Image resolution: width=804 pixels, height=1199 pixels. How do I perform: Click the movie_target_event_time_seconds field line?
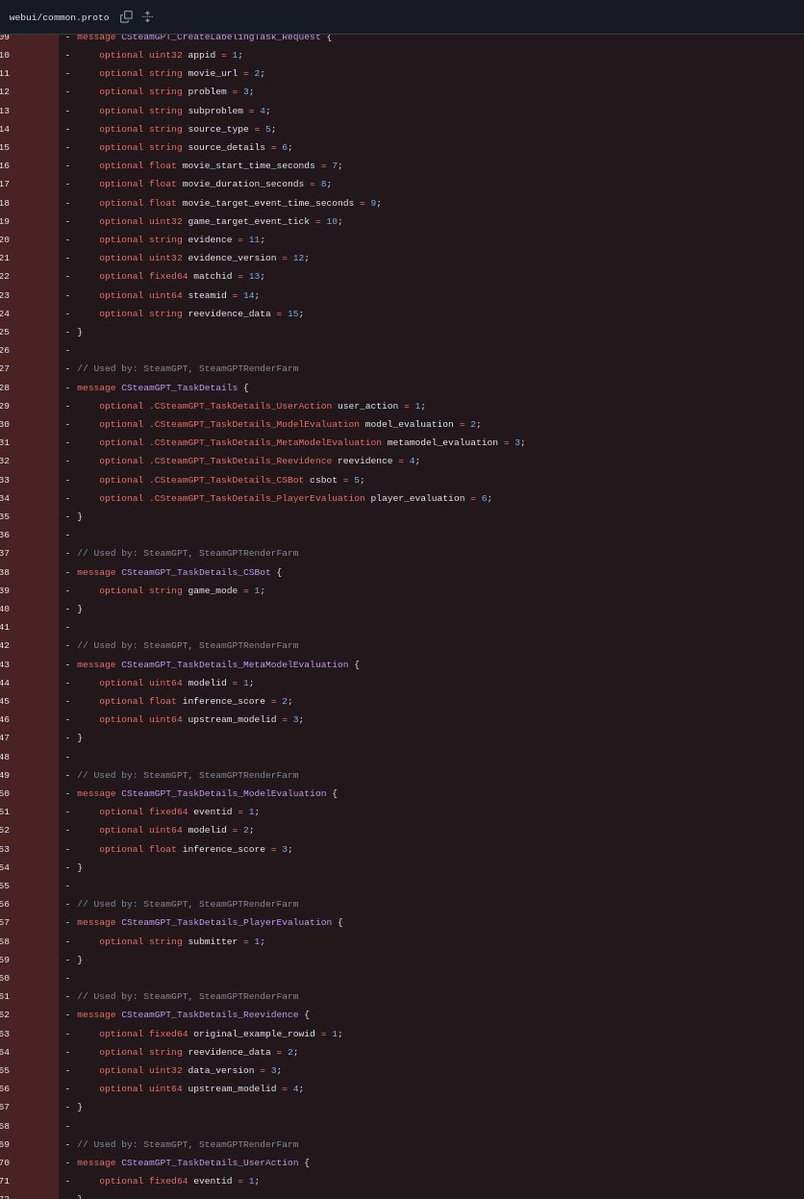pos(240,203)
